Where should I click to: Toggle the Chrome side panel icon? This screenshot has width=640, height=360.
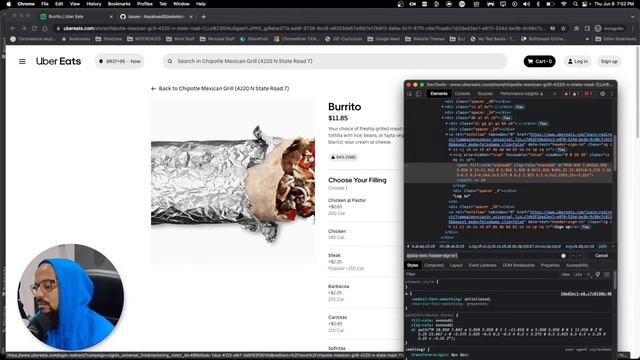coord(587,29)
